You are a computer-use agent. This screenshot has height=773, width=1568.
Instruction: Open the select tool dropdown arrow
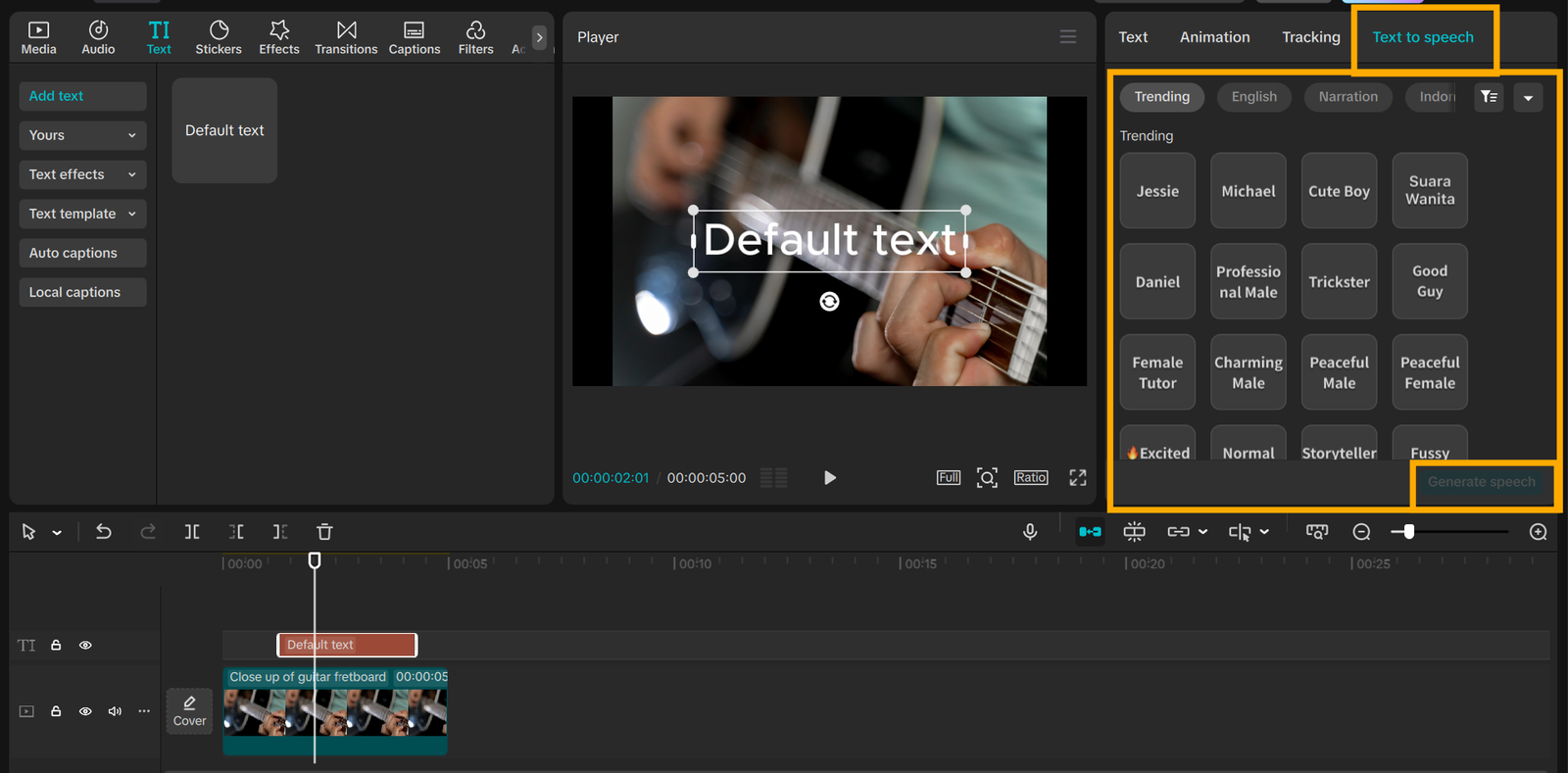(57, 532)
